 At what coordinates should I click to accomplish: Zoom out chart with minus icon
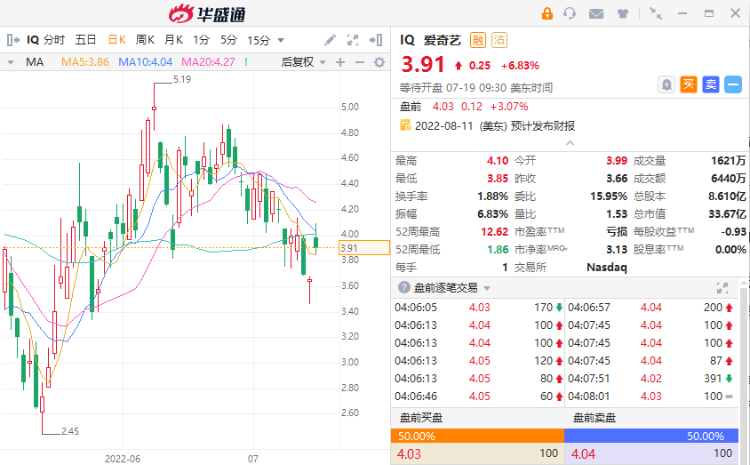click(360, 62)
